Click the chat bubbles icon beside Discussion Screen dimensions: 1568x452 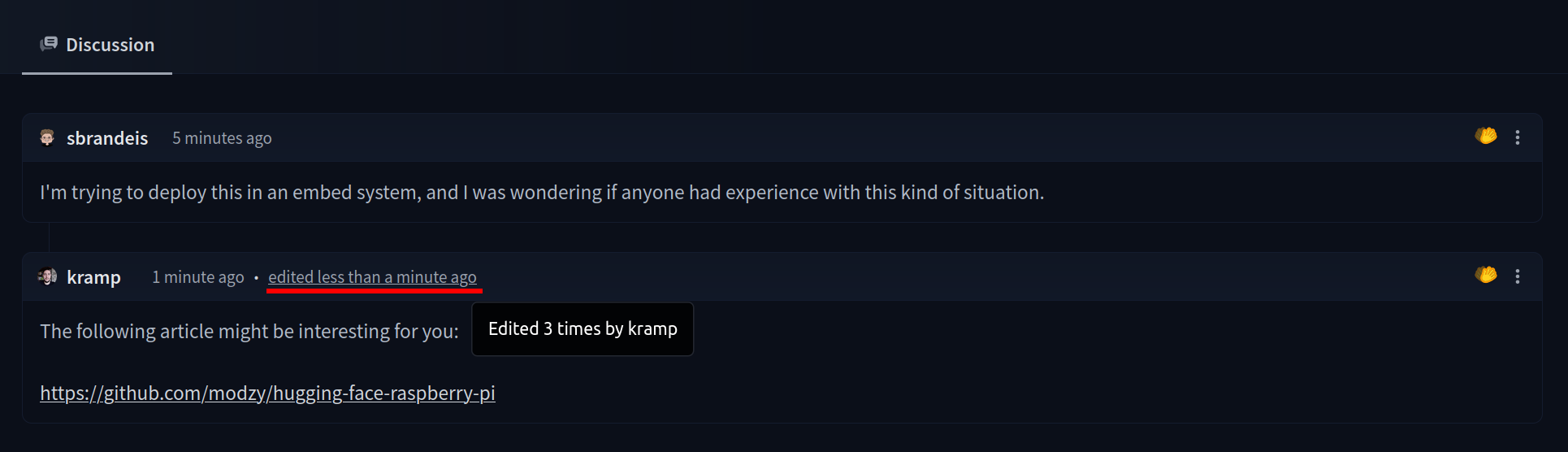49,44
